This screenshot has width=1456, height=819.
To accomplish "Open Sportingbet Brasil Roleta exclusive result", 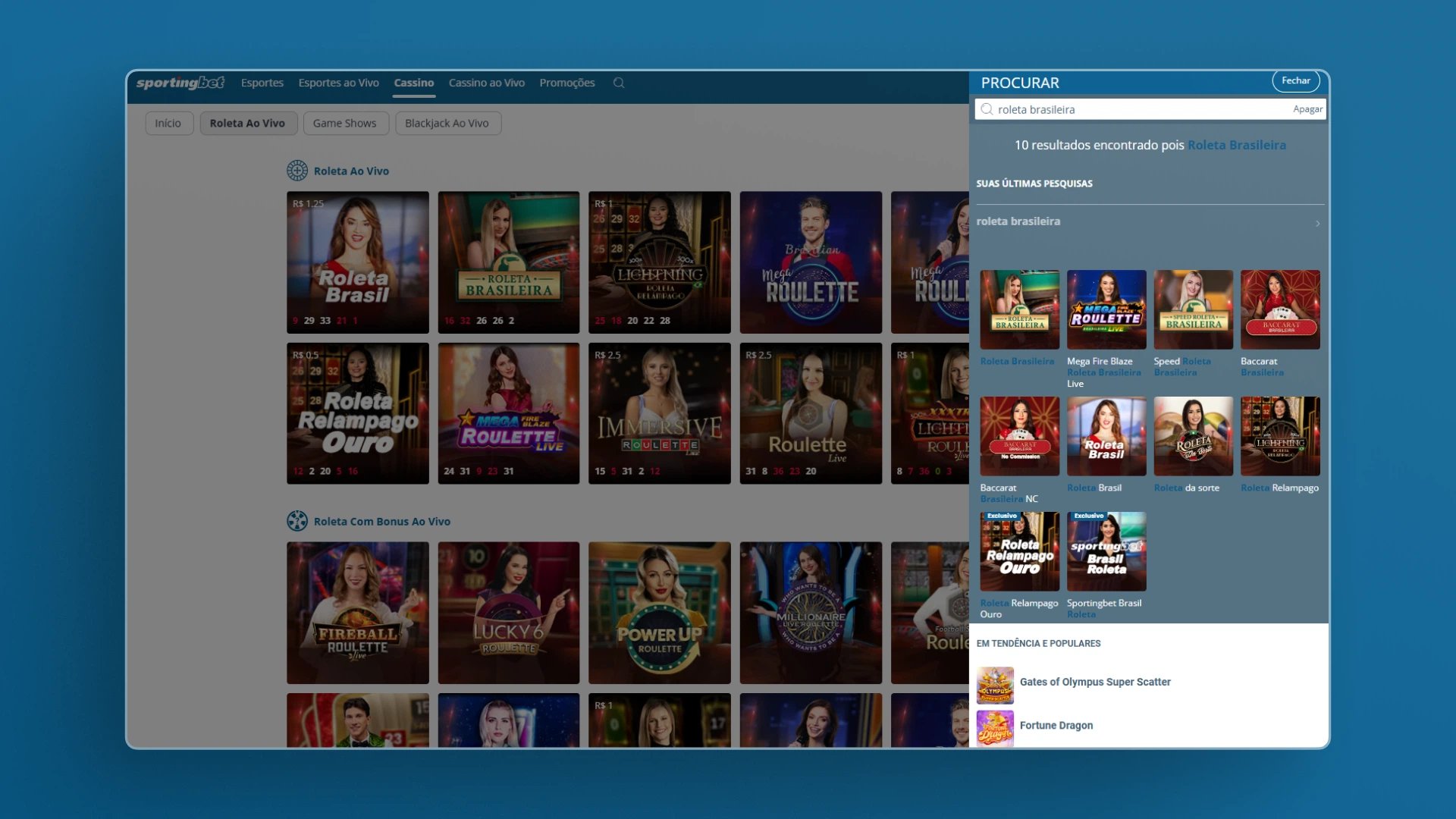I will [x=1106, y=551].
